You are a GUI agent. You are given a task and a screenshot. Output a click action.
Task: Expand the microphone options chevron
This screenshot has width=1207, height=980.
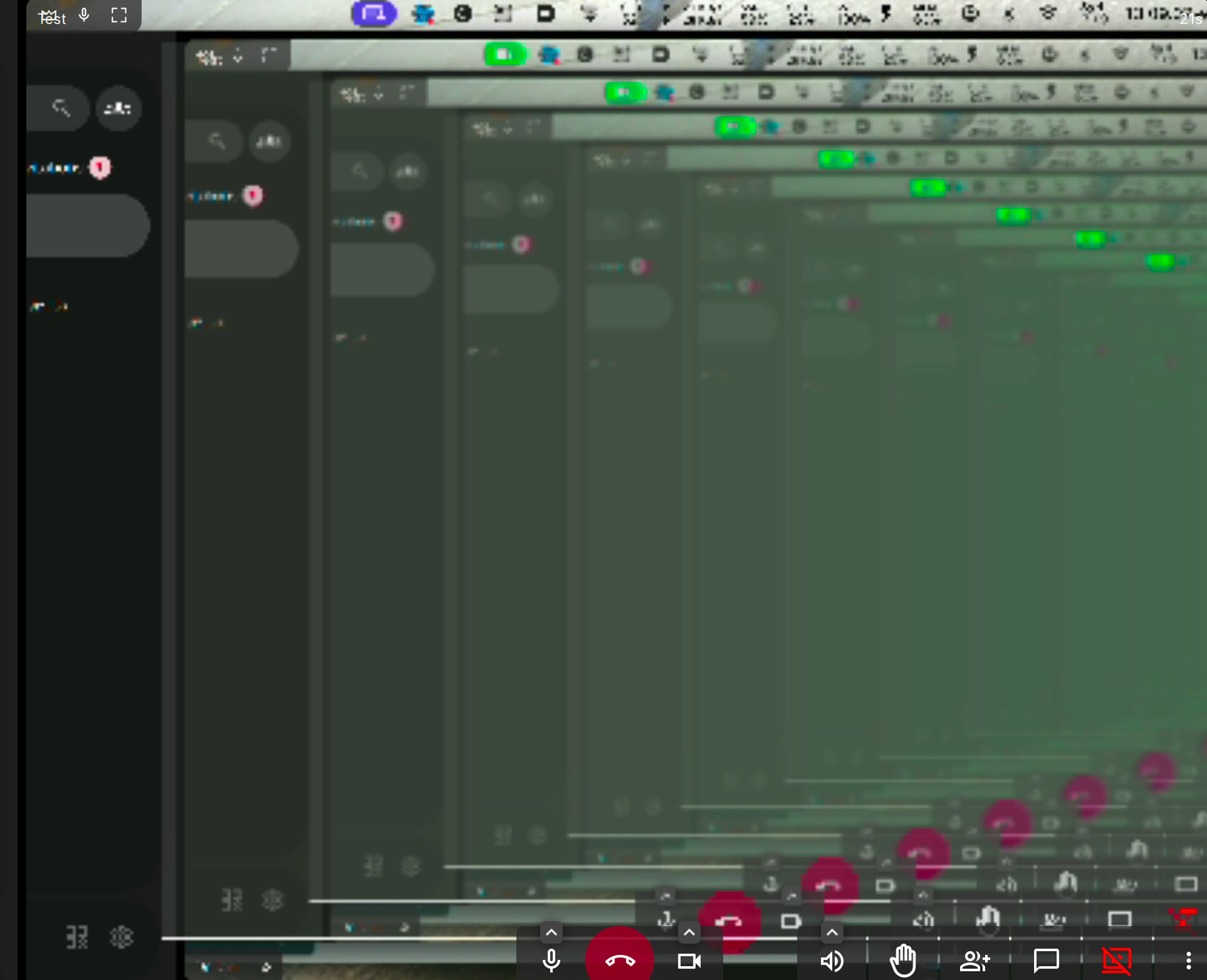click(551, 932)
